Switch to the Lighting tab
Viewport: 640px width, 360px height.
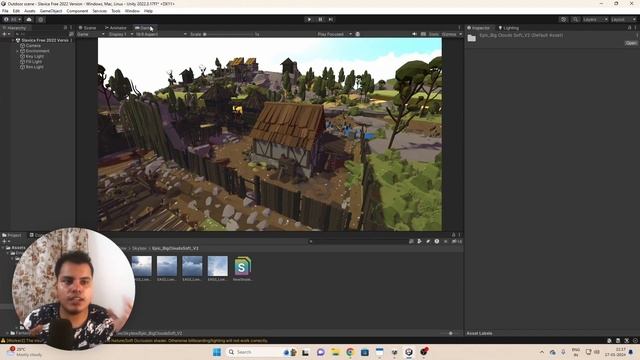[x=509, y=28]
